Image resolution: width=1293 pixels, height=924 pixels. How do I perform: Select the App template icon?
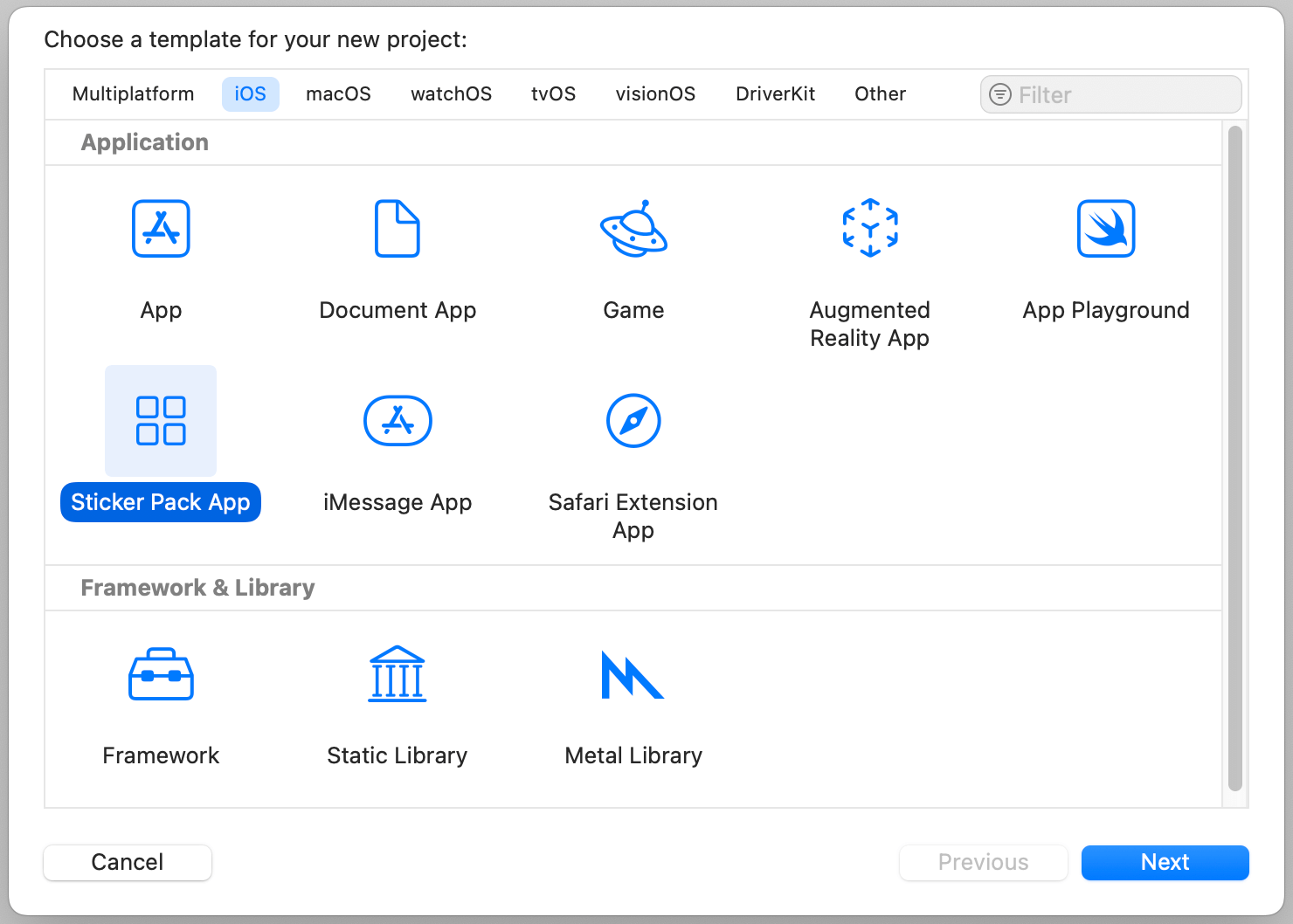point(161,229)
